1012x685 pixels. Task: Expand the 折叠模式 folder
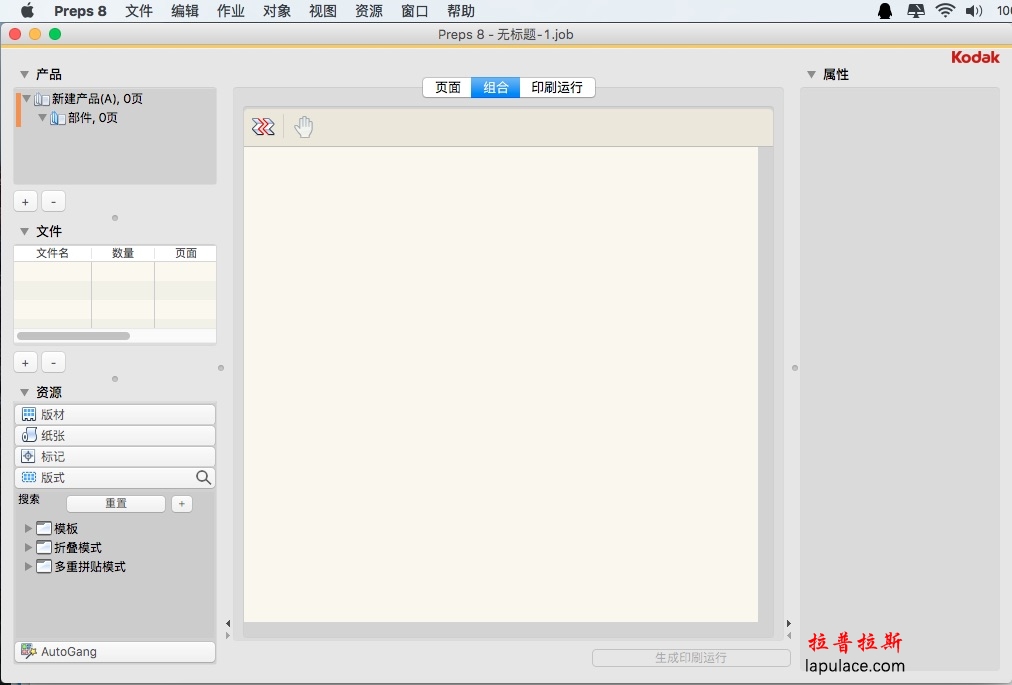click(28, 548)
